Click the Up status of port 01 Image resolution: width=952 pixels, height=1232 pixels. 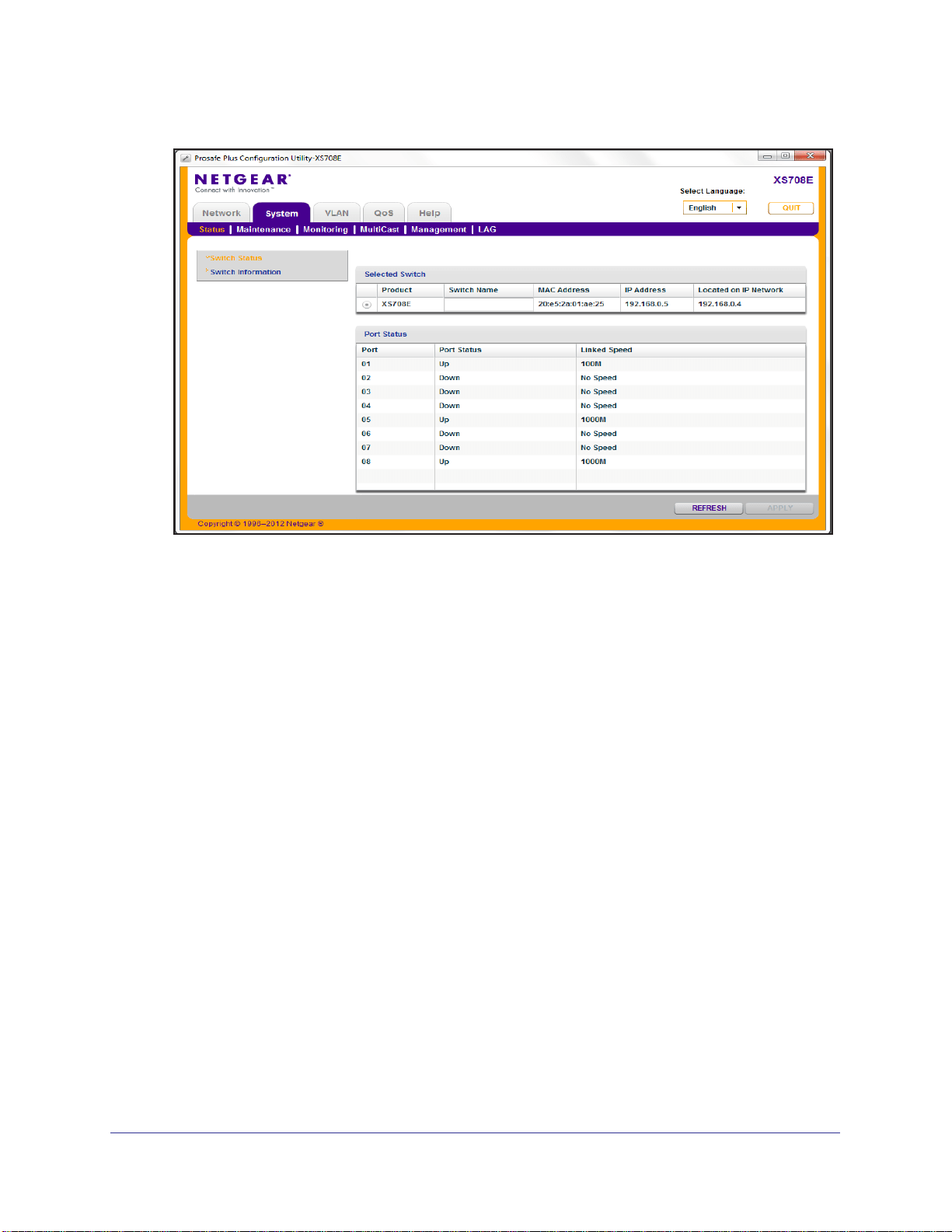click(444, 364)
